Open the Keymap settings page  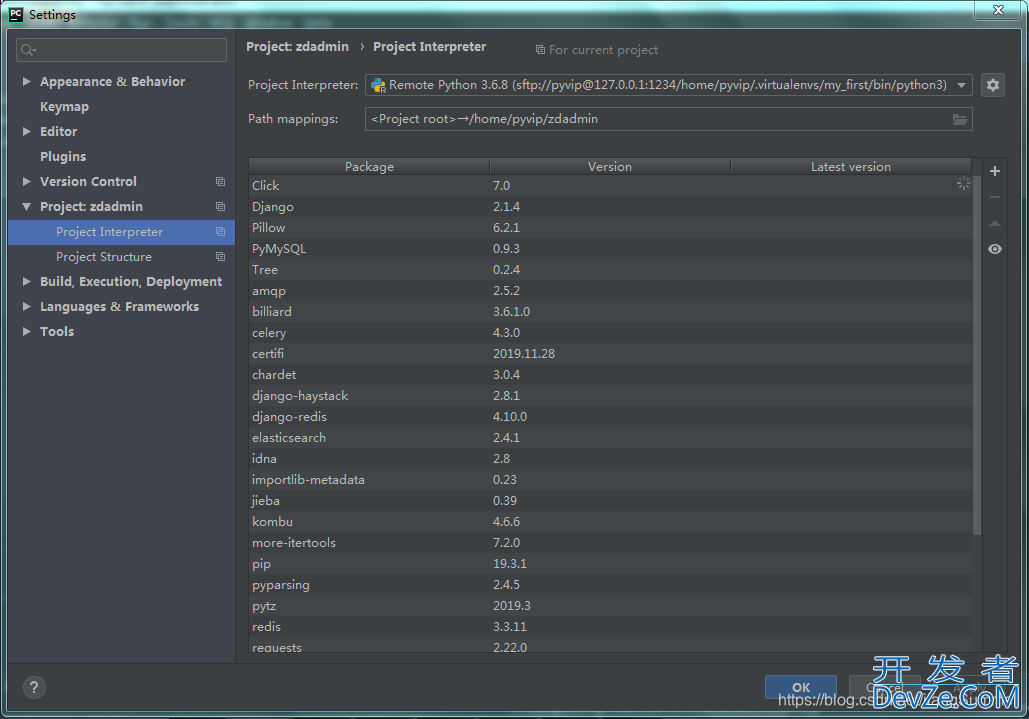pyautogui.click(x=64, y=106)
